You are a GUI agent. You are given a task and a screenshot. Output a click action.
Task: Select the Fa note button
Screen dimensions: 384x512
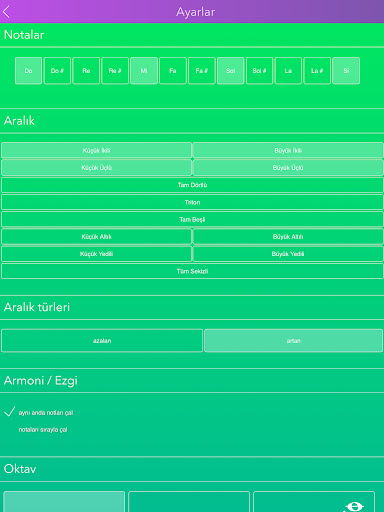point(173,71)
